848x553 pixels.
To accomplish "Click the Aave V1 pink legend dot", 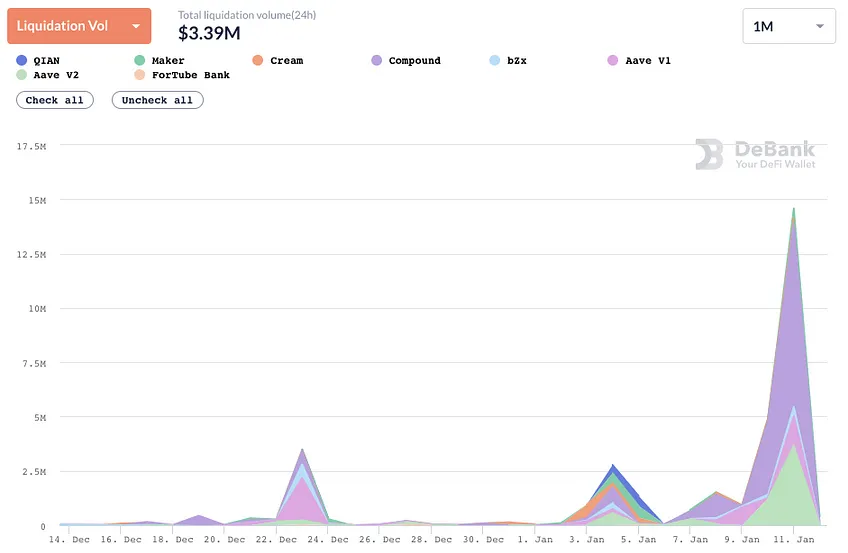I will (613, 61).
